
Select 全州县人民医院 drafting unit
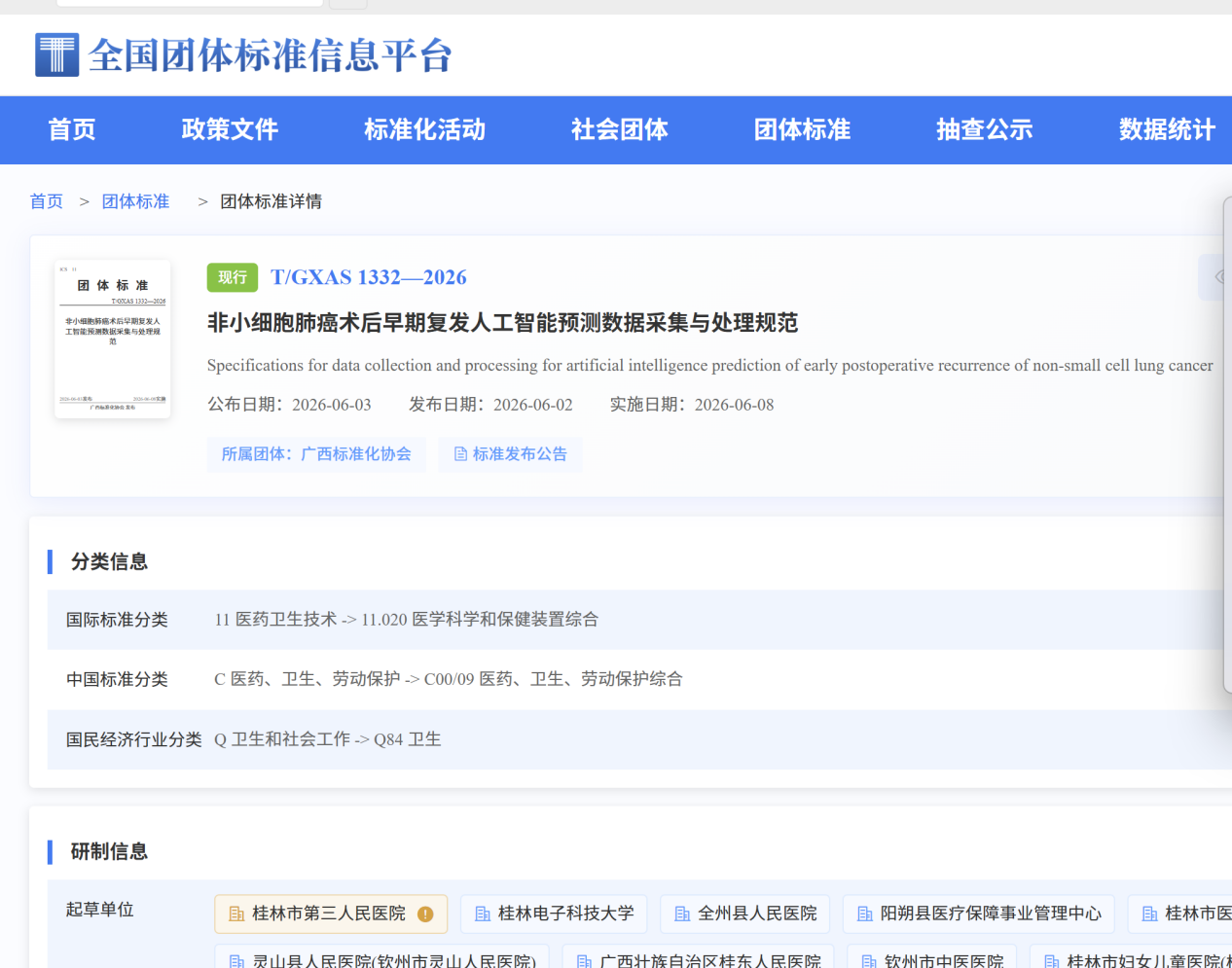coord(744,914)
